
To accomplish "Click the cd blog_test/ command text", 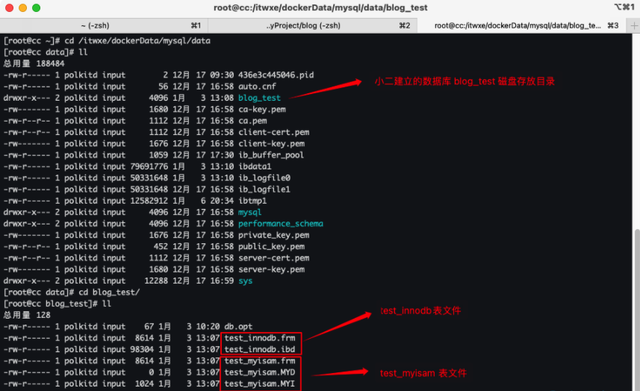I will coord(109,292).
